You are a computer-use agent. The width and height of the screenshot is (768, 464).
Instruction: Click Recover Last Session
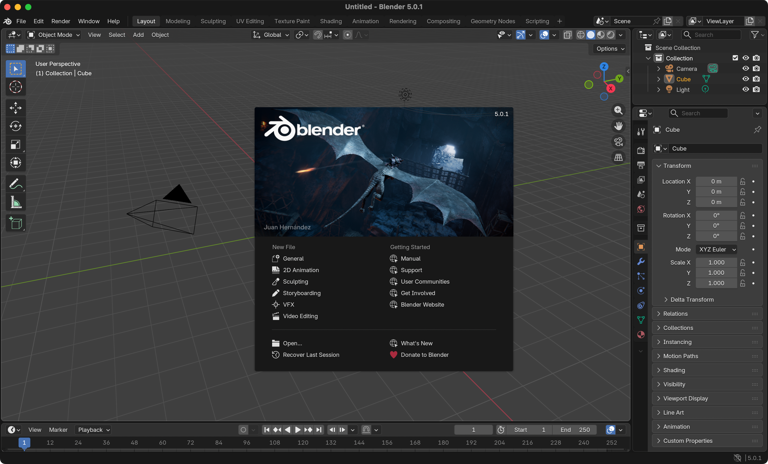point(306,355)
